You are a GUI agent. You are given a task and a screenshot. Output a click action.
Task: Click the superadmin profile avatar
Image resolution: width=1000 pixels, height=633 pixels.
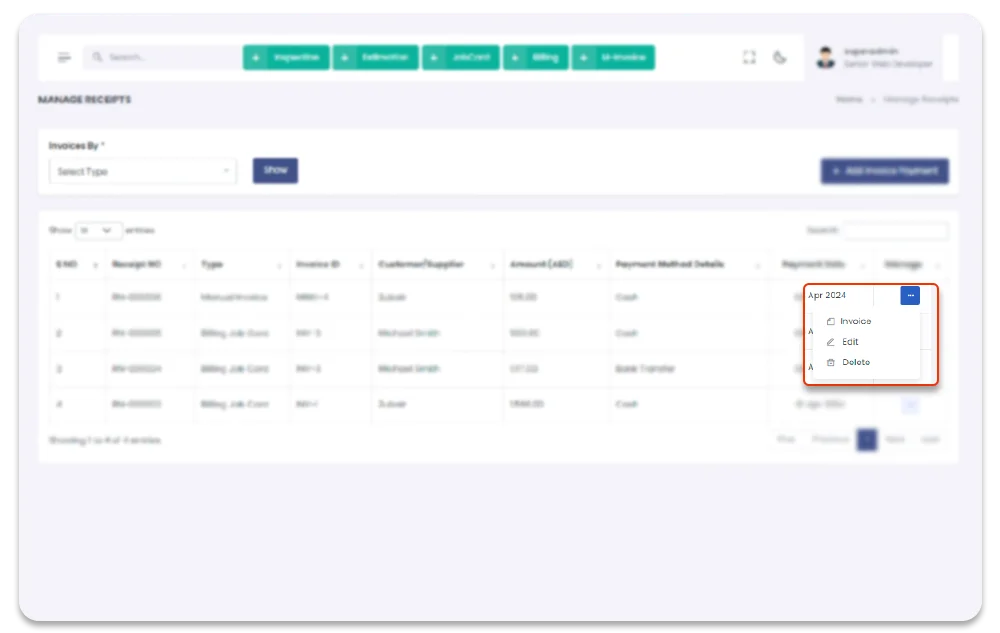point(825,58)
